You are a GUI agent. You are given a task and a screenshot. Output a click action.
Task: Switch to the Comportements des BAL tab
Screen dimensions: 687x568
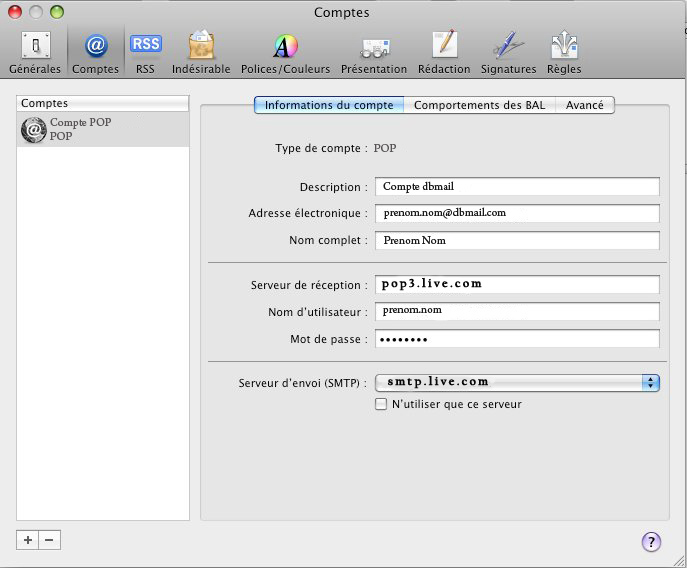click(x=479, y=105)
